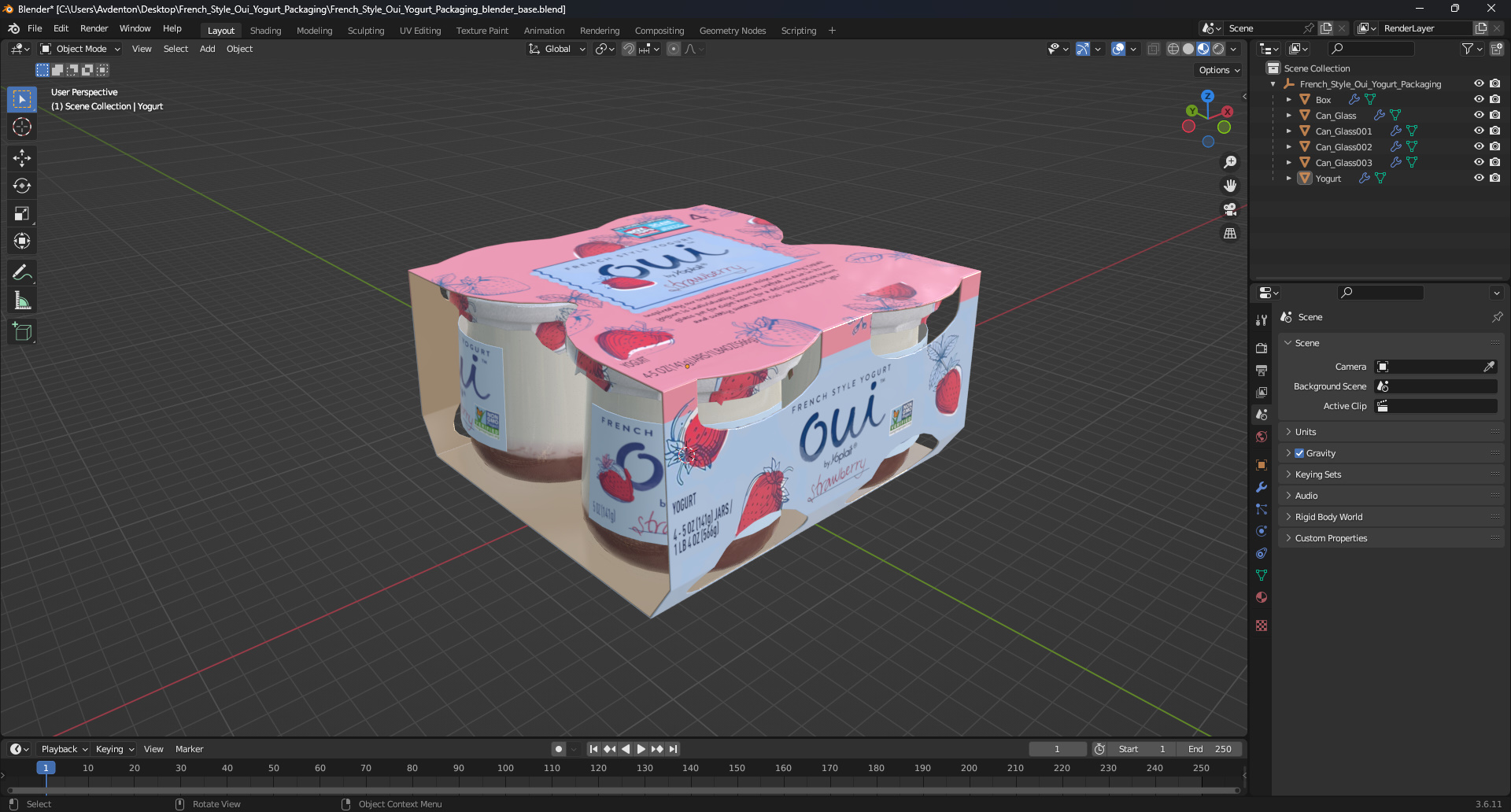Toggle the Gravity checkbox
This screenshot has height=812, width=1511.
coord(1299,453)
